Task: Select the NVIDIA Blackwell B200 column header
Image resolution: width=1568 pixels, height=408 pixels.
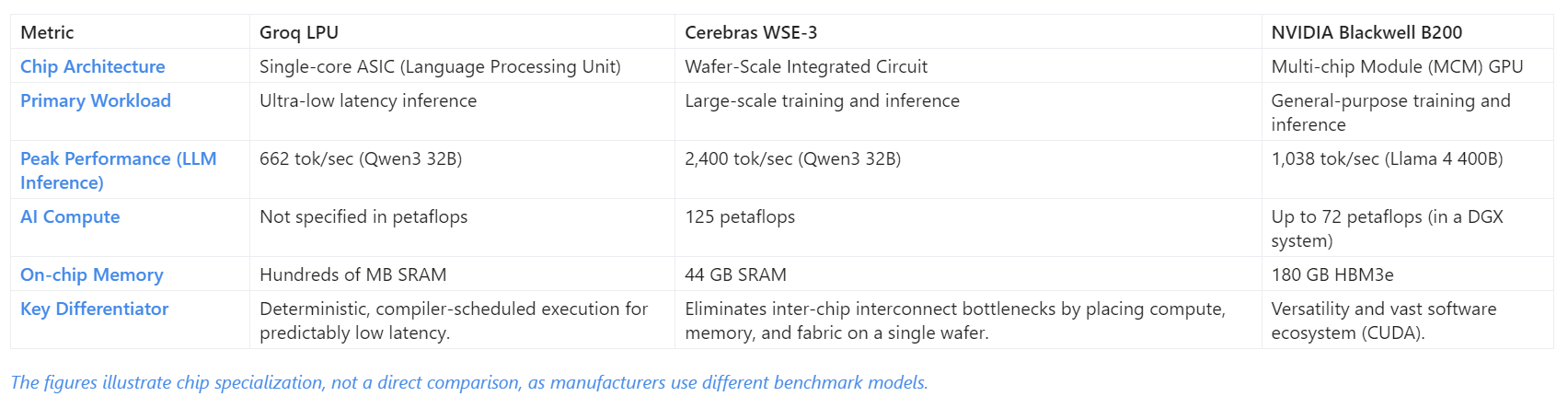Action: pos(1407,32)
